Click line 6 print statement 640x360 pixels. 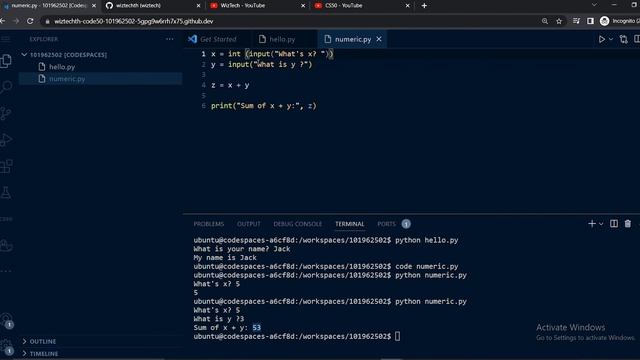click(x=264, y=106)
